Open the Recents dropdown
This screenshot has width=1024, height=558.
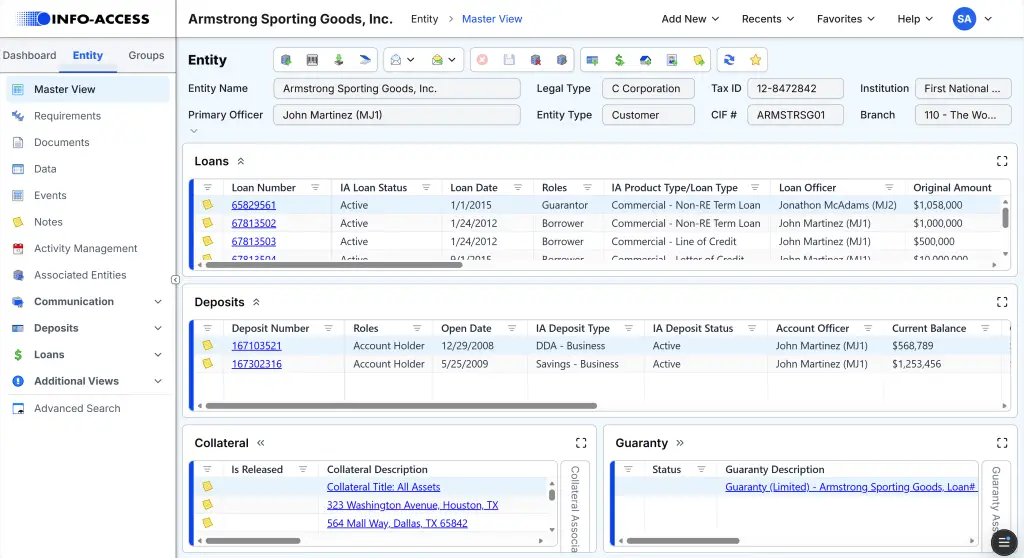tap(768, 19)
